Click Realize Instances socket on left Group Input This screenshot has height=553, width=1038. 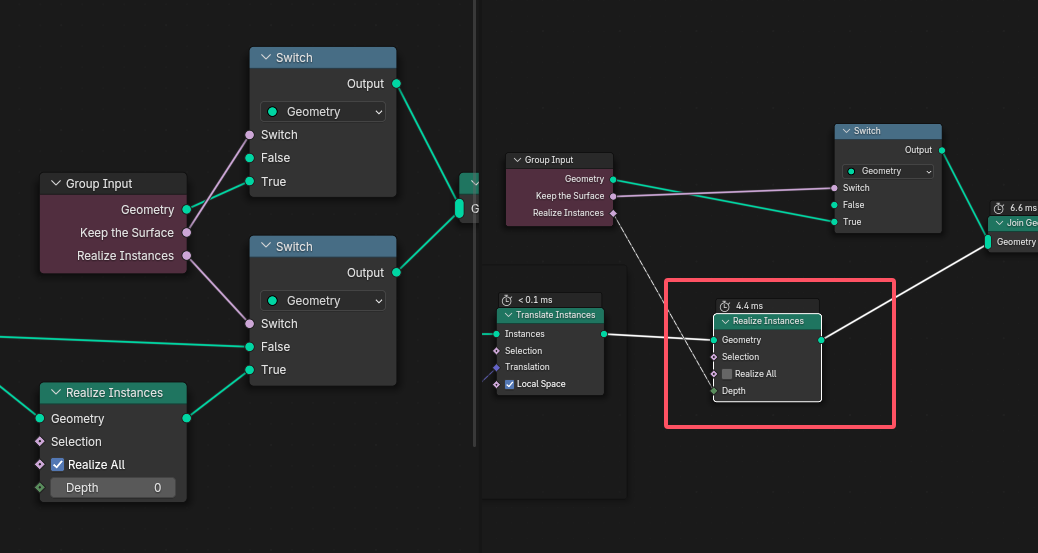(x=187, y=256)
